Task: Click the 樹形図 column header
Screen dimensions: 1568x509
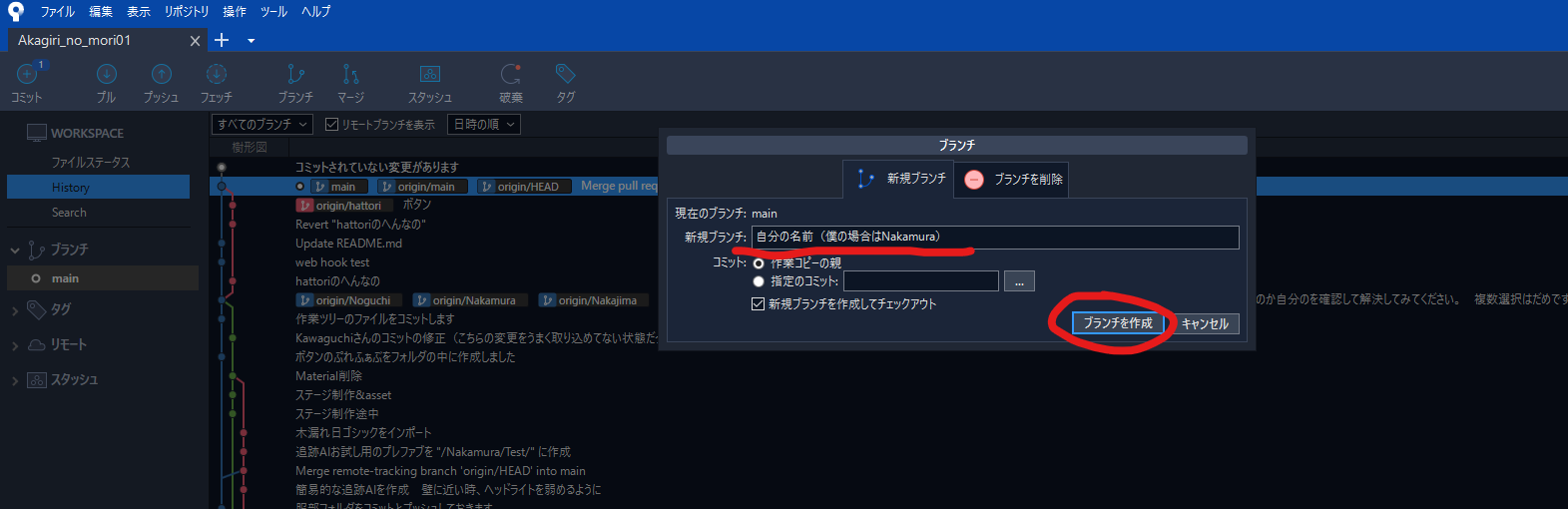Action: [250, 148]
